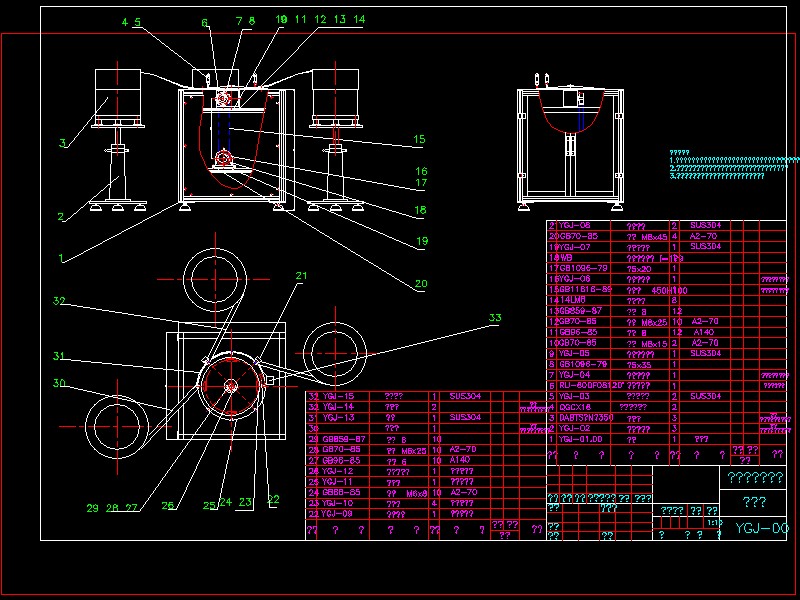Click callout 30 on the left of top view
This screenshot has height=600, width=800.
coord(59,381)
